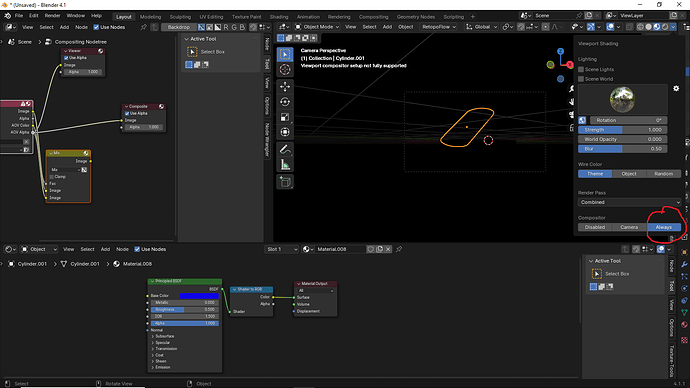This screenshot has height=388, width=690.
Task: Set Compositor to Always
Action: pos(664,227)
